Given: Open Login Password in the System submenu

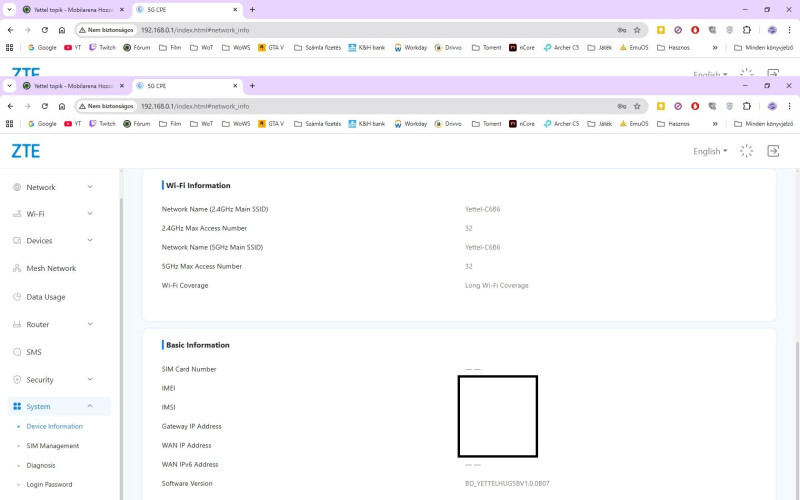Looking at the screenshot, I should (x=49, y=484).
